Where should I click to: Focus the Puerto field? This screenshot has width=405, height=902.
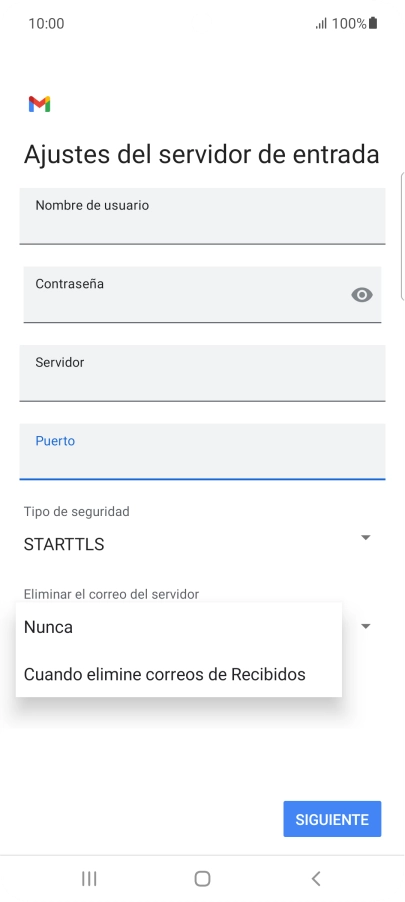coord(202,452)
